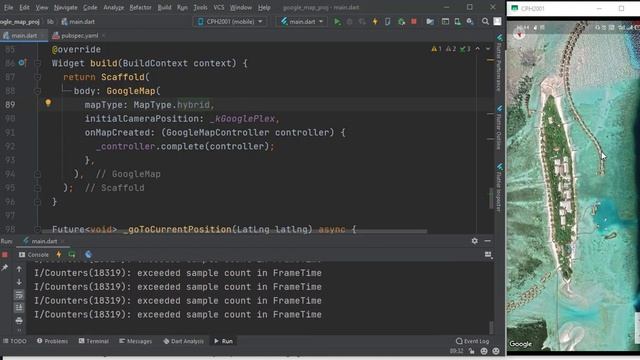Go to next highlighted error arrow
Screen dimensions: 640x360
[488, 49]
